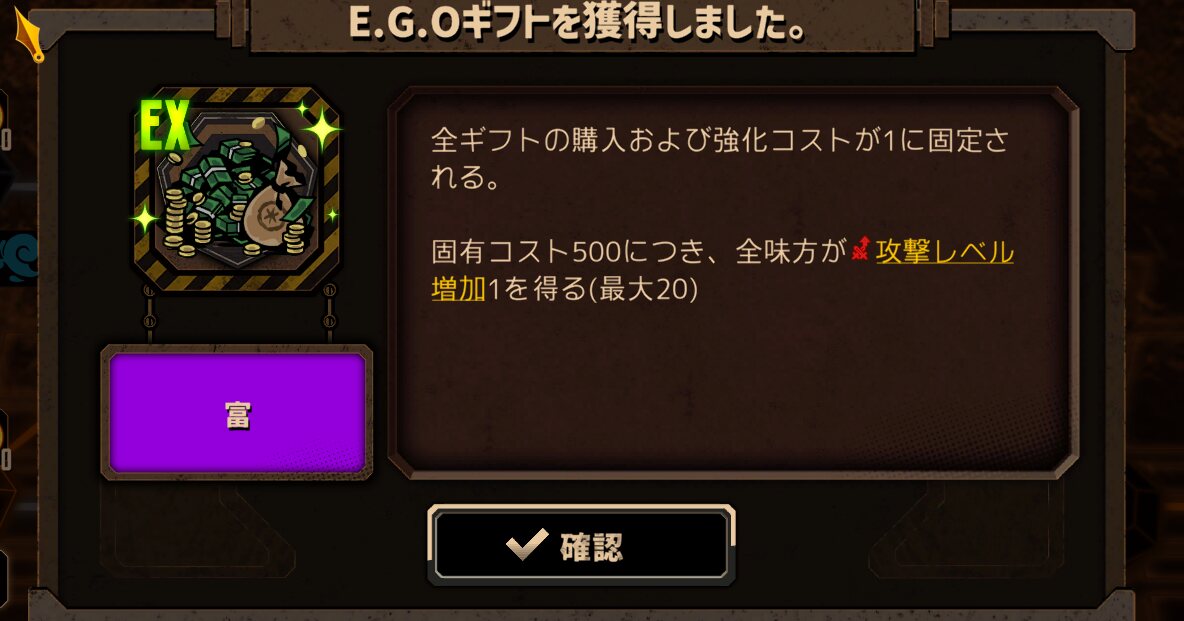Click the large green sparkle on gift frame

322,129
